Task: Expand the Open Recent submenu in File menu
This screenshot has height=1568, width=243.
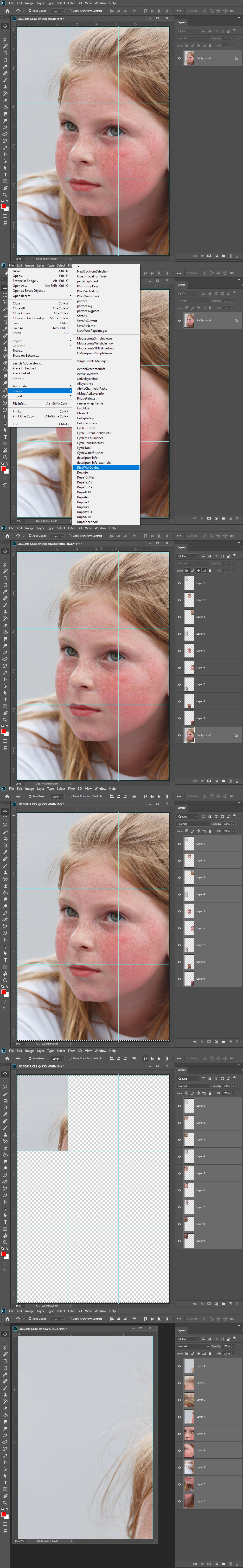Action: [x=40, y=296]
